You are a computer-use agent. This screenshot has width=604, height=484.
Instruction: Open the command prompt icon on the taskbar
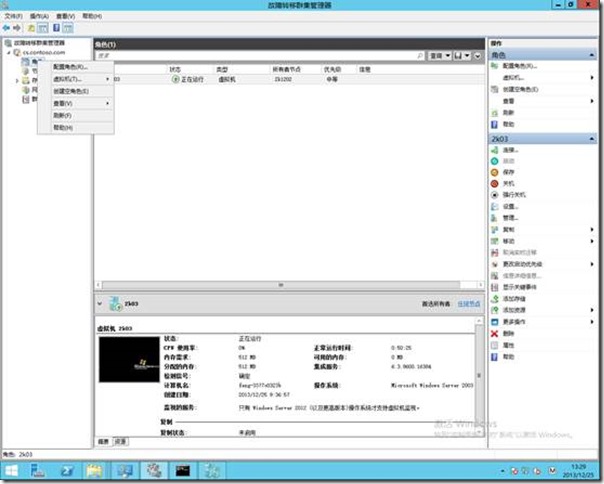[183, 471]
